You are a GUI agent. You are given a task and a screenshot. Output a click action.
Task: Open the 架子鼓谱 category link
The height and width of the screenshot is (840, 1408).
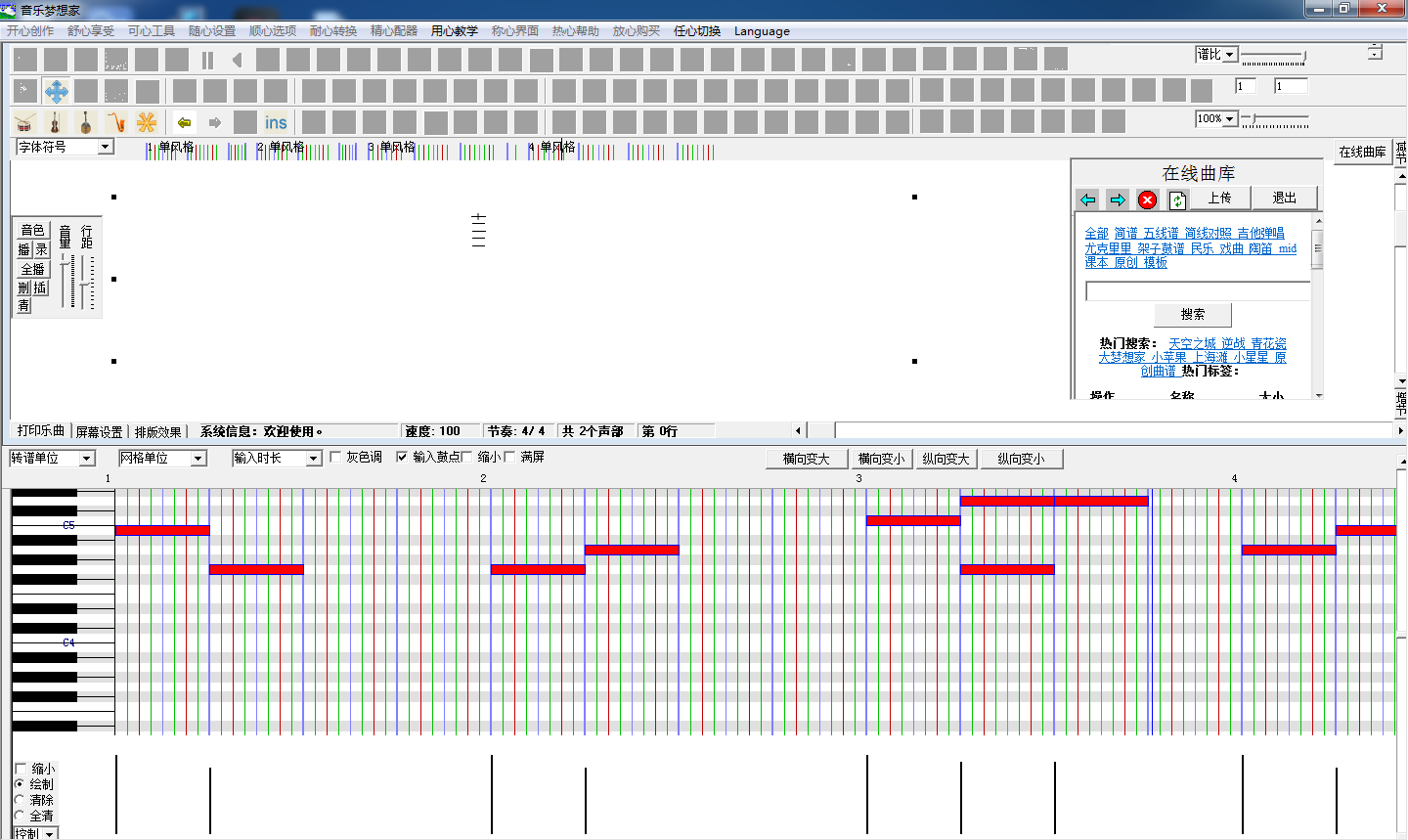(1161, 248)
